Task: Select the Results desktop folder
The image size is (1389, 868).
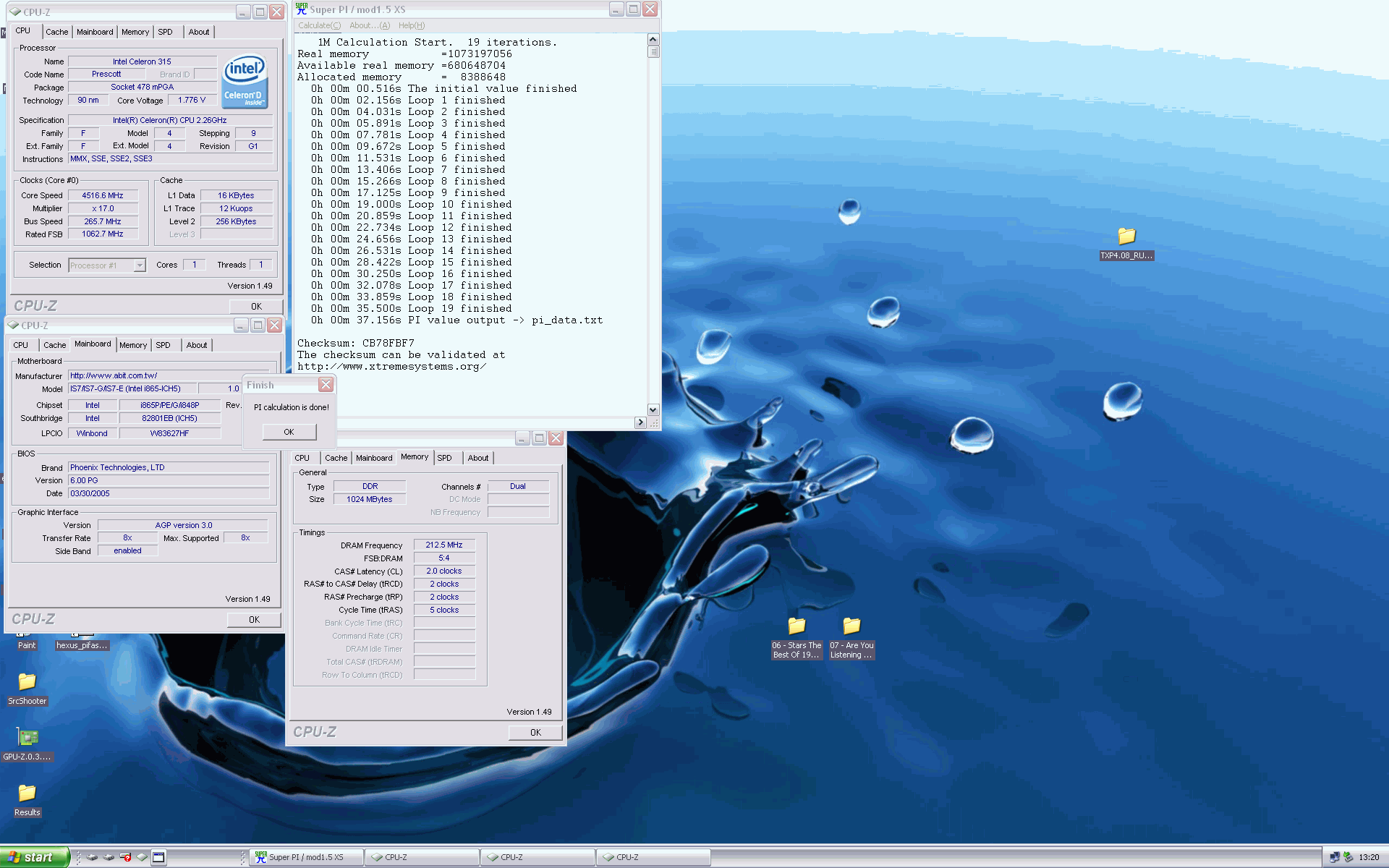Action: click(27, 800)
